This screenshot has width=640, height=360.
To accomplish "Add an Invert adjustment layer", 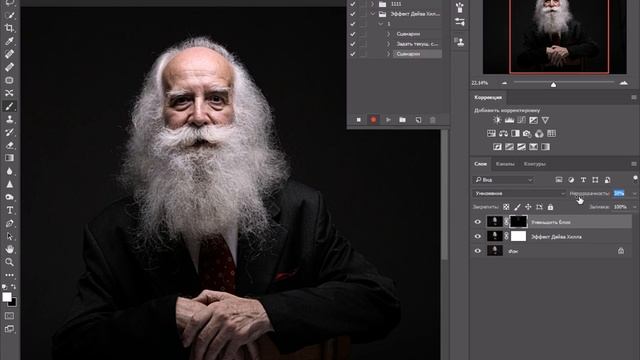I will (x=497, y=147).
